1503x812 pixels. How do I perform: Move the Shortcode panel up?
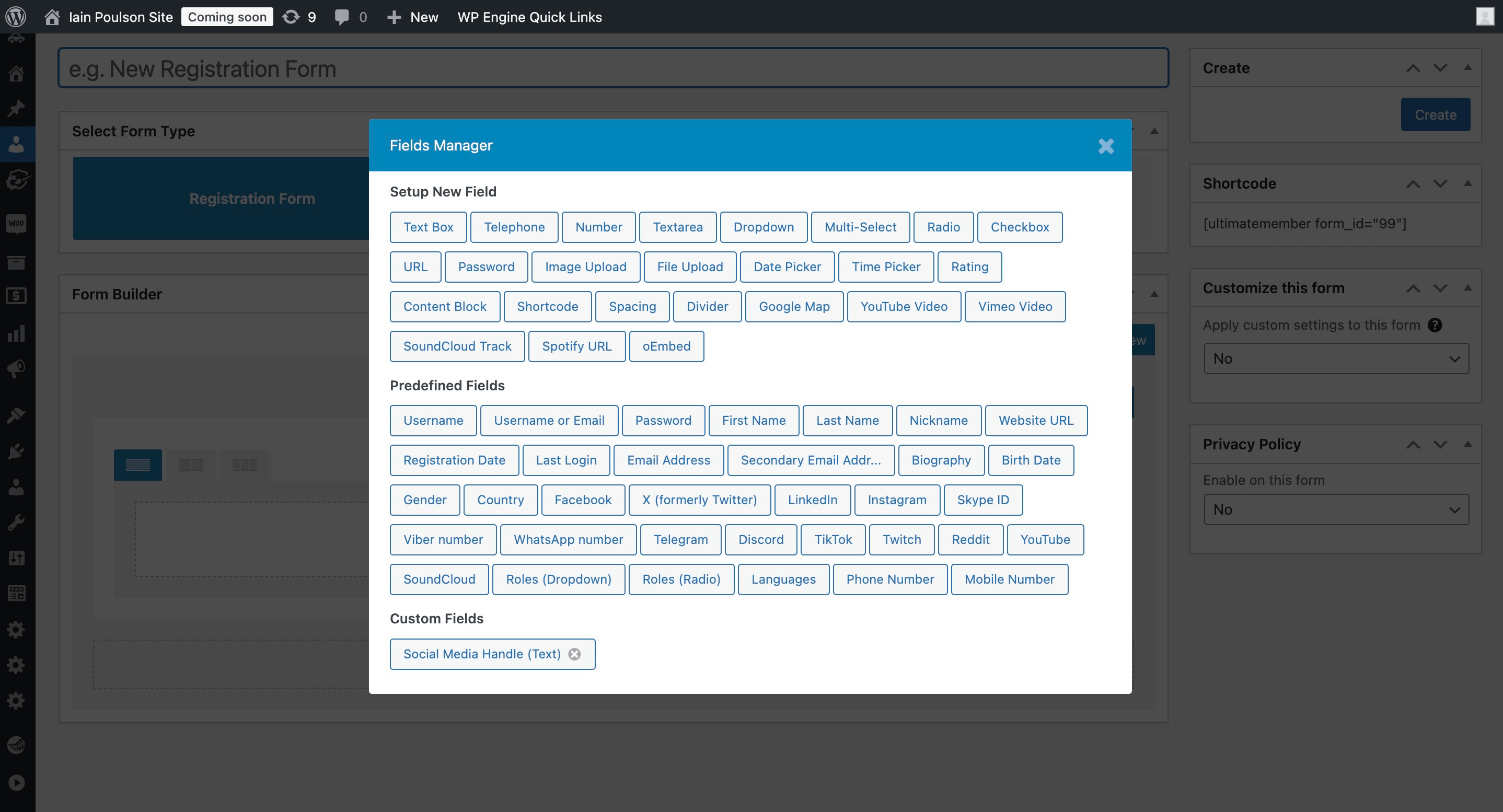(1413, 184)
